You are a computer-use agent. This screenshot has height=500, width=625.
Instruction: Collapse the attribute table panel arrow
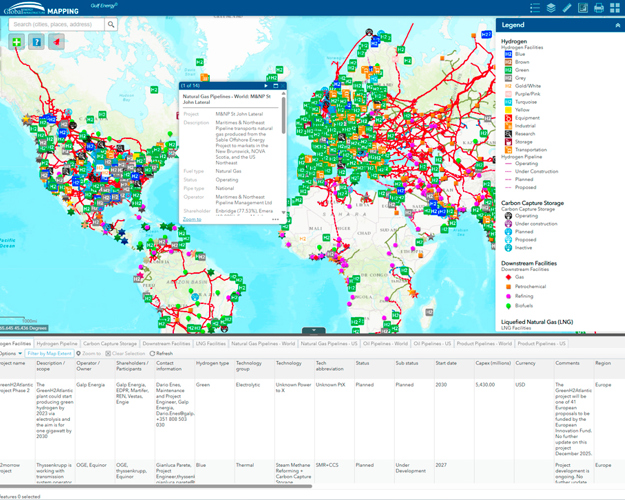tap(313, 330)
